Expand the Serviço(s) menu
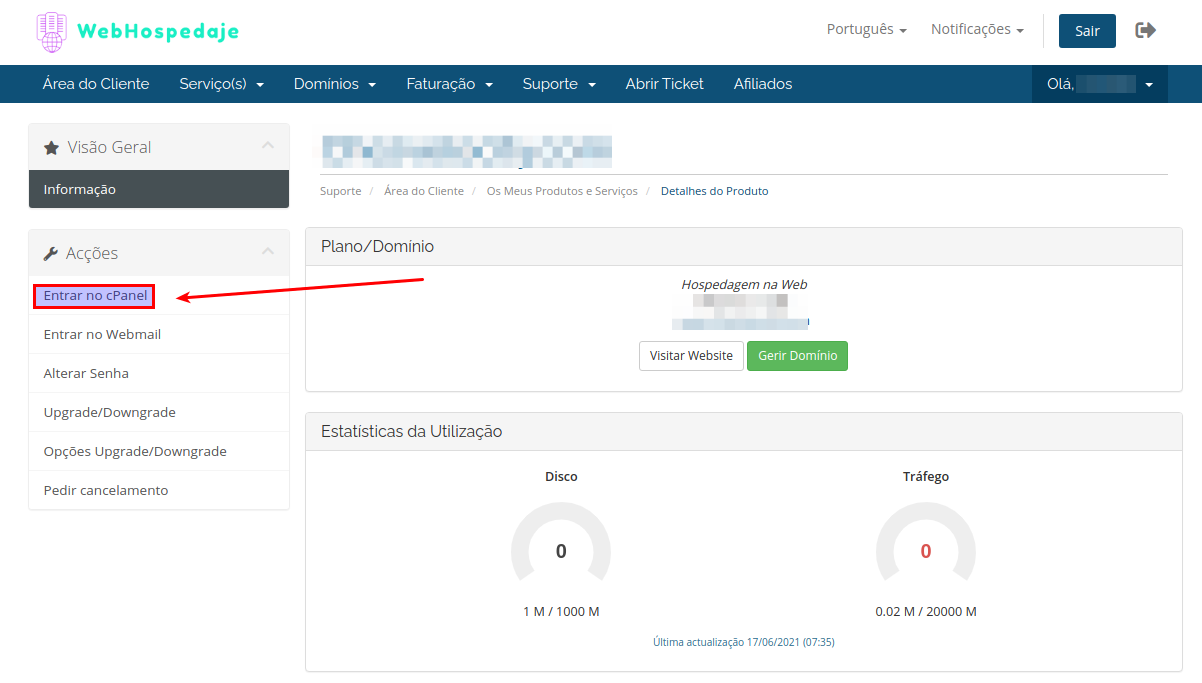Screen dimensions: 1202x683 [222, 84]
